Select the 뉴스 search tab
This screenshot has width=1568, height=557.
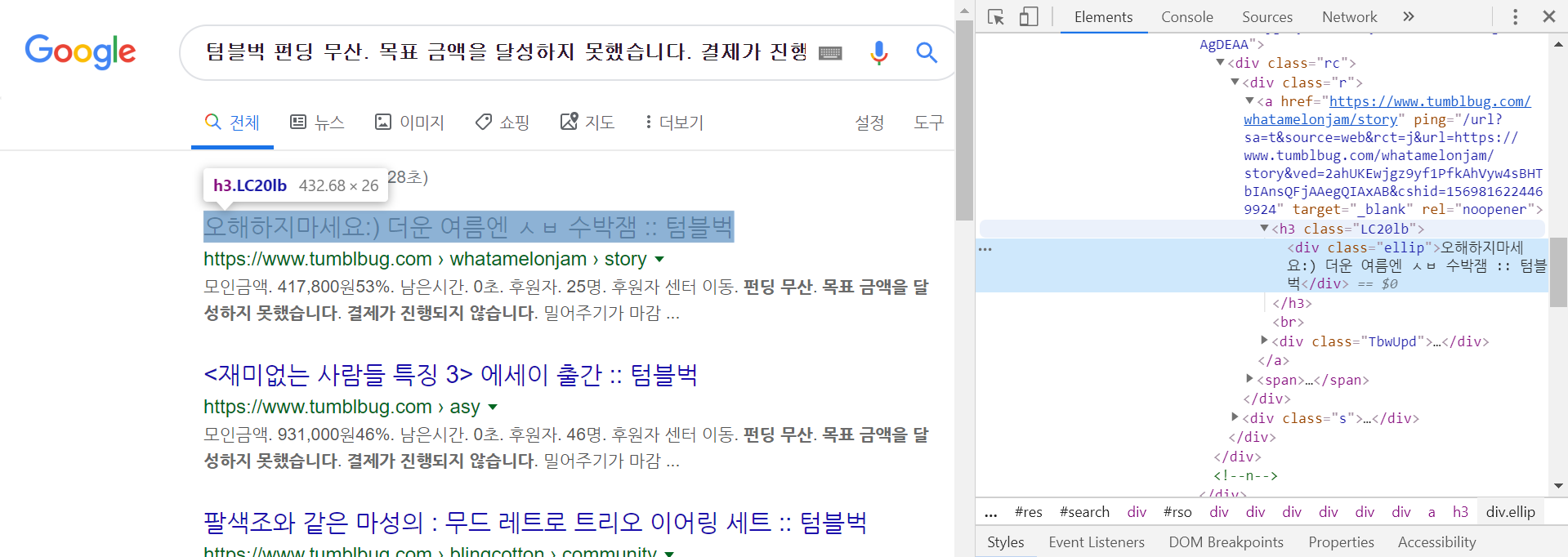tap(317, 123)
